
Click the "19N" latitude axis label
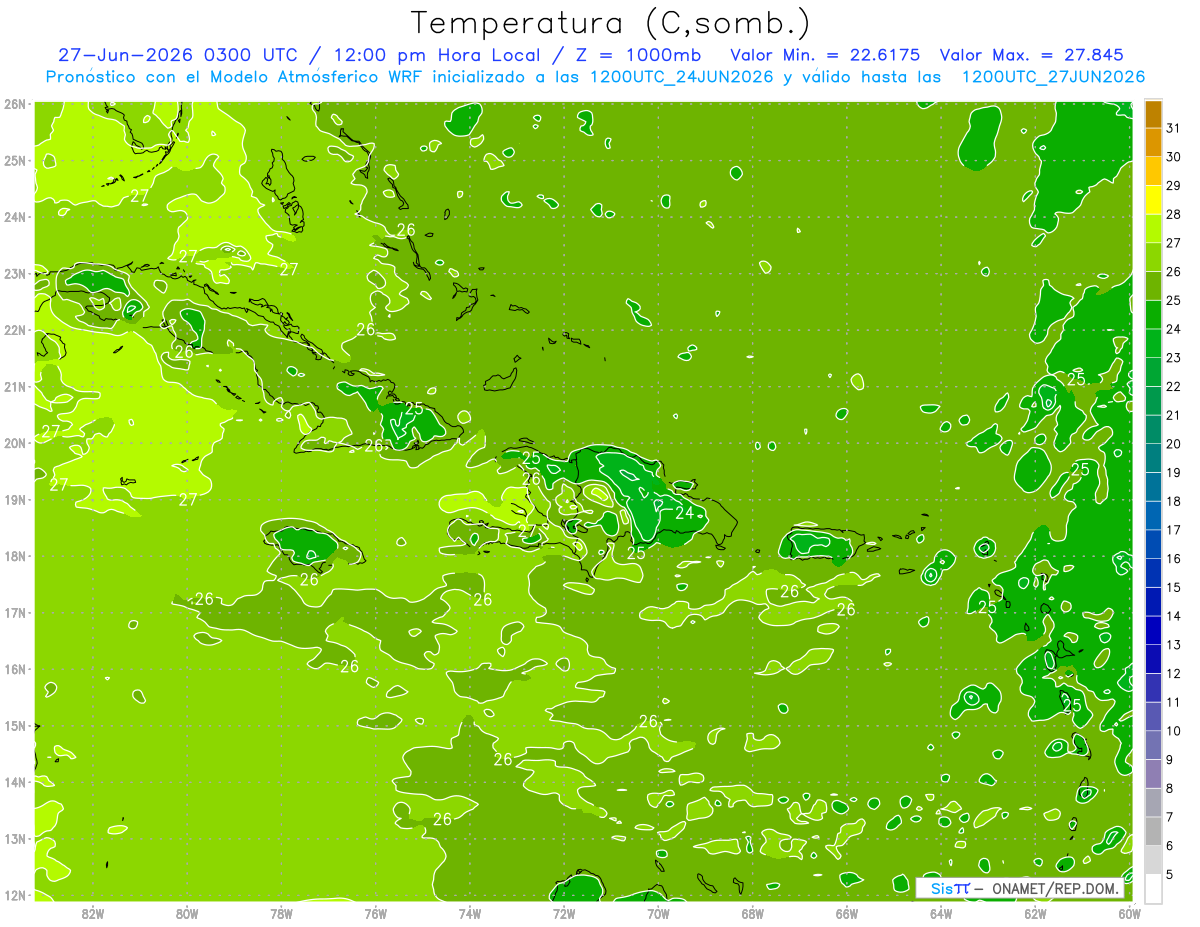14,500
